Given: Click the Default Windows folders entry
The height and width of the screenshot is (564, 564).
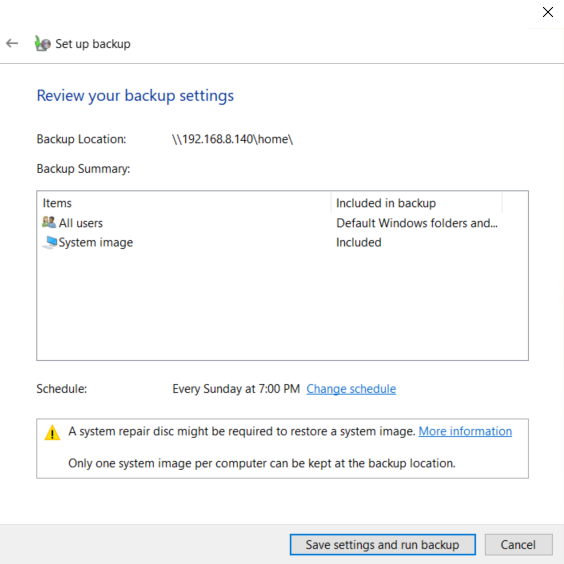Looking at the screenshot, I should point(417,223).
